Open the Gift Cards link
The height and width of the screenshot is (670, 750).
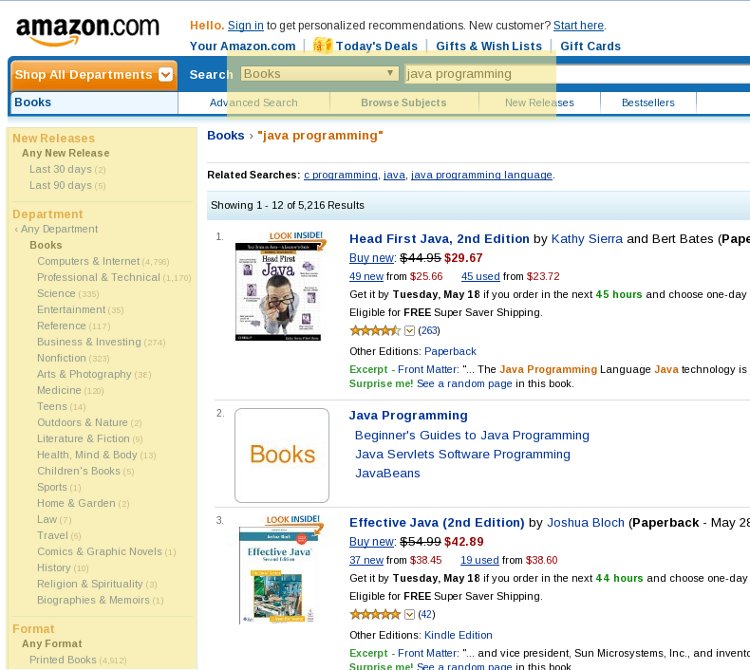[590, 46]
